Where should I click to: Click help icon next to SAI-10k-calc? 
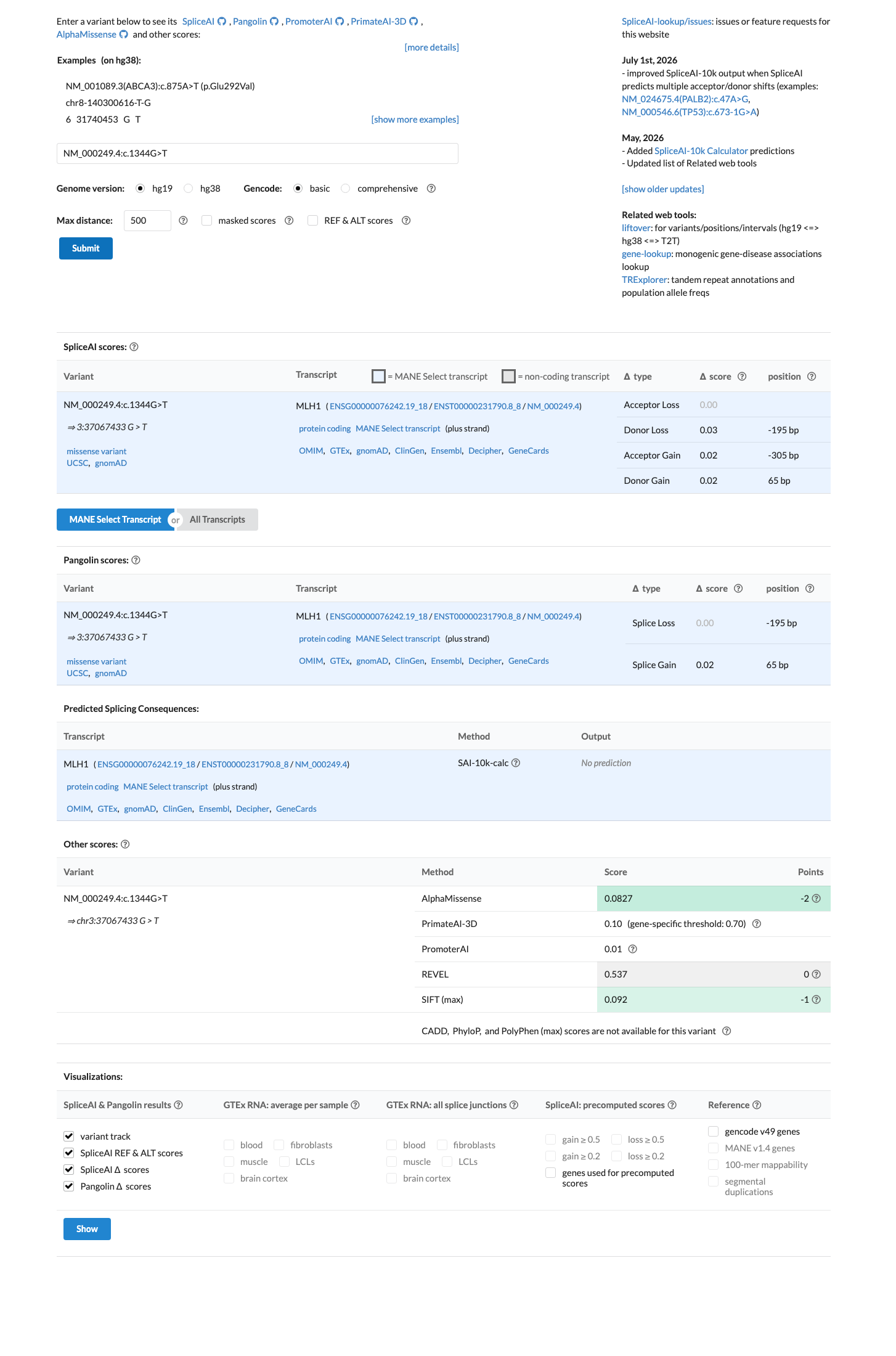[516, 763]
